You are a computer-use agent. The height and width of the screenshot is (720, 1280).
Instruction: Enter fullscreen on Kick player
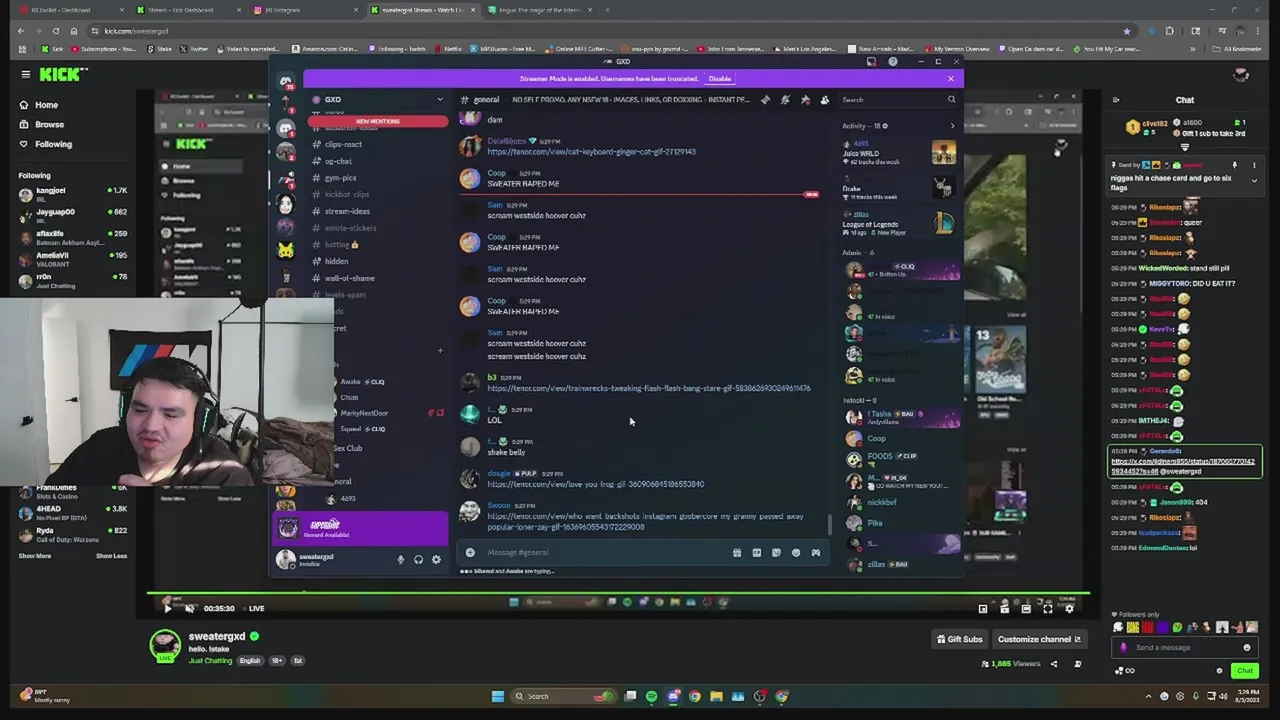click(x=1048, y=608)
